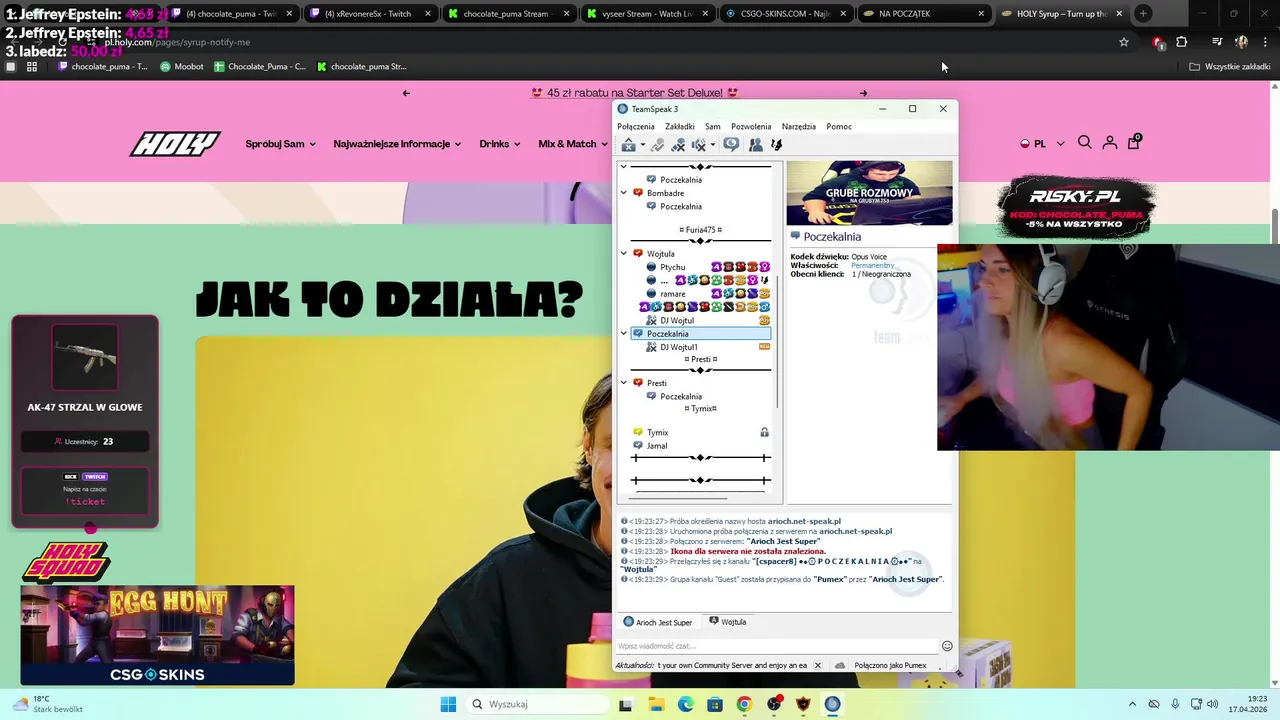Open the Połączenia menu
The width and height of the screenshot is (1280, 720).
coord(636,126)
